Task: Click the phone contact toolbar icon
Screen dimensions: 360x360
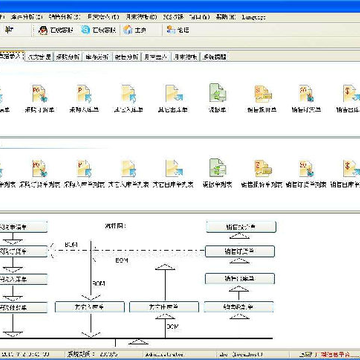Action: click(x=178, y=30)
